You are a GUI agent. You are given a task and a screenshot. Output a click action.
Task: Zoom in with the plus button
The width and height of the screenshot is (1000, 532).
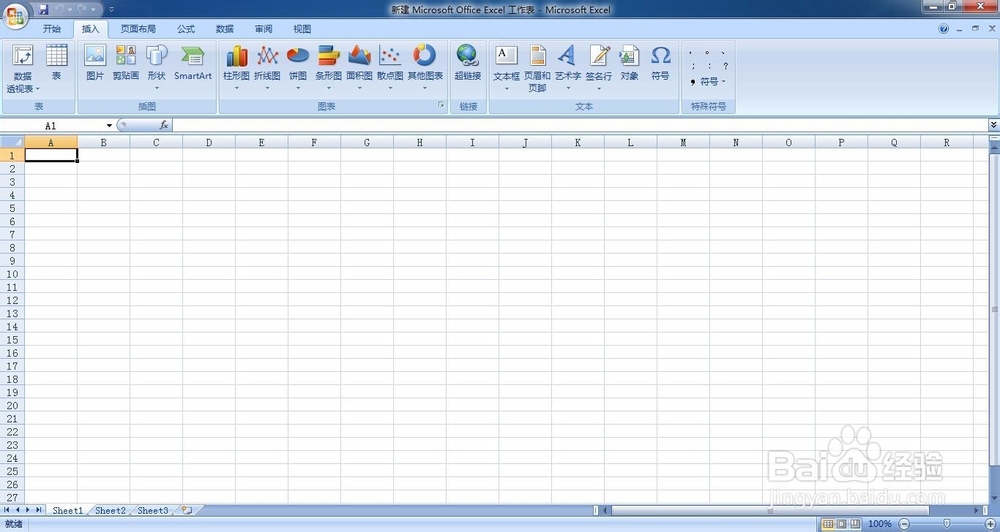[x=990, y=524]
